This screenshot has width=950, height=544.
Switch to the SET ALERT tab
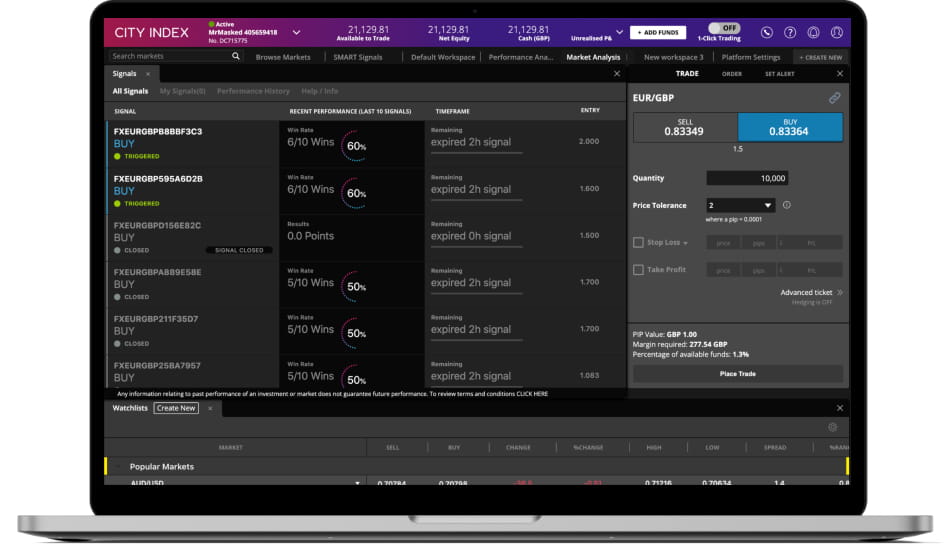click(x=779, y=74)
